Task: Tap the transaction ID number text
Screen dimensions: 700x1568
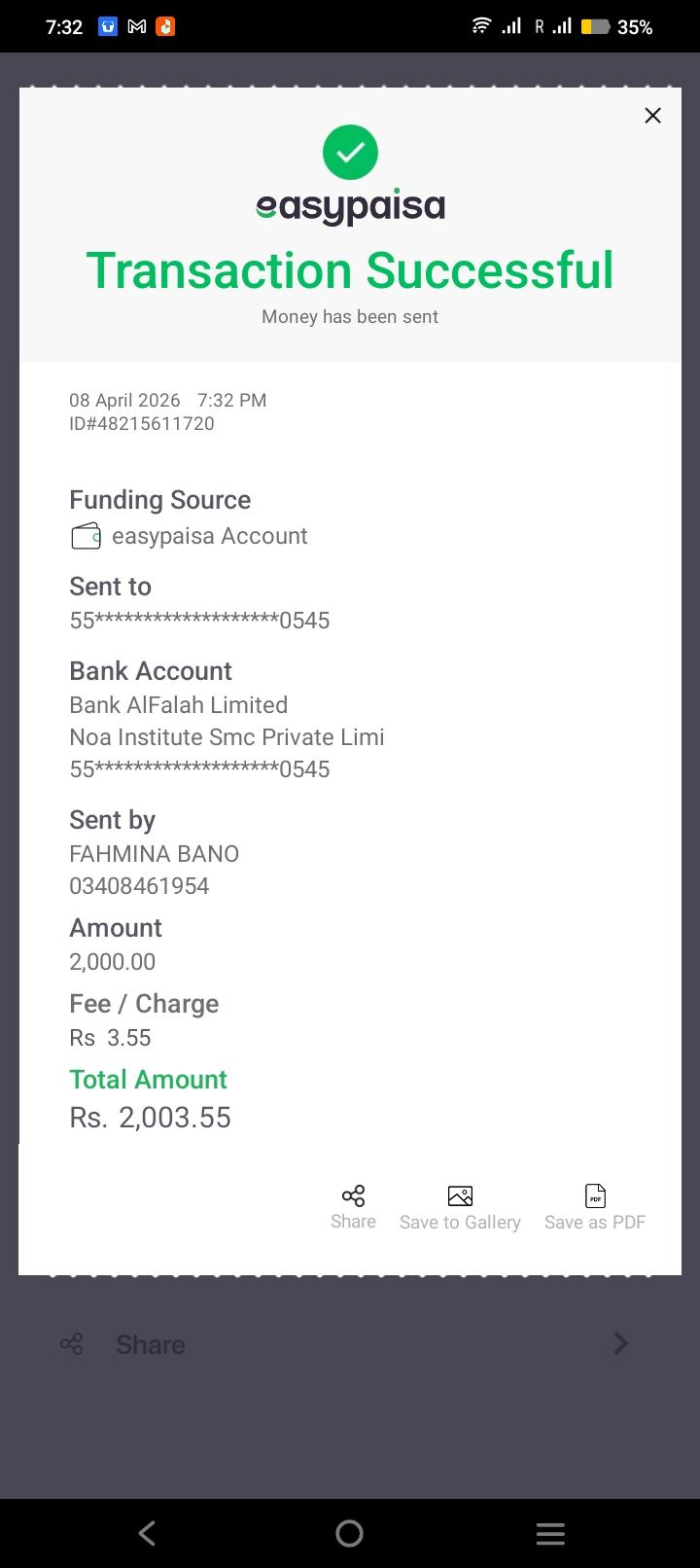Action: [x=142, y=424]
